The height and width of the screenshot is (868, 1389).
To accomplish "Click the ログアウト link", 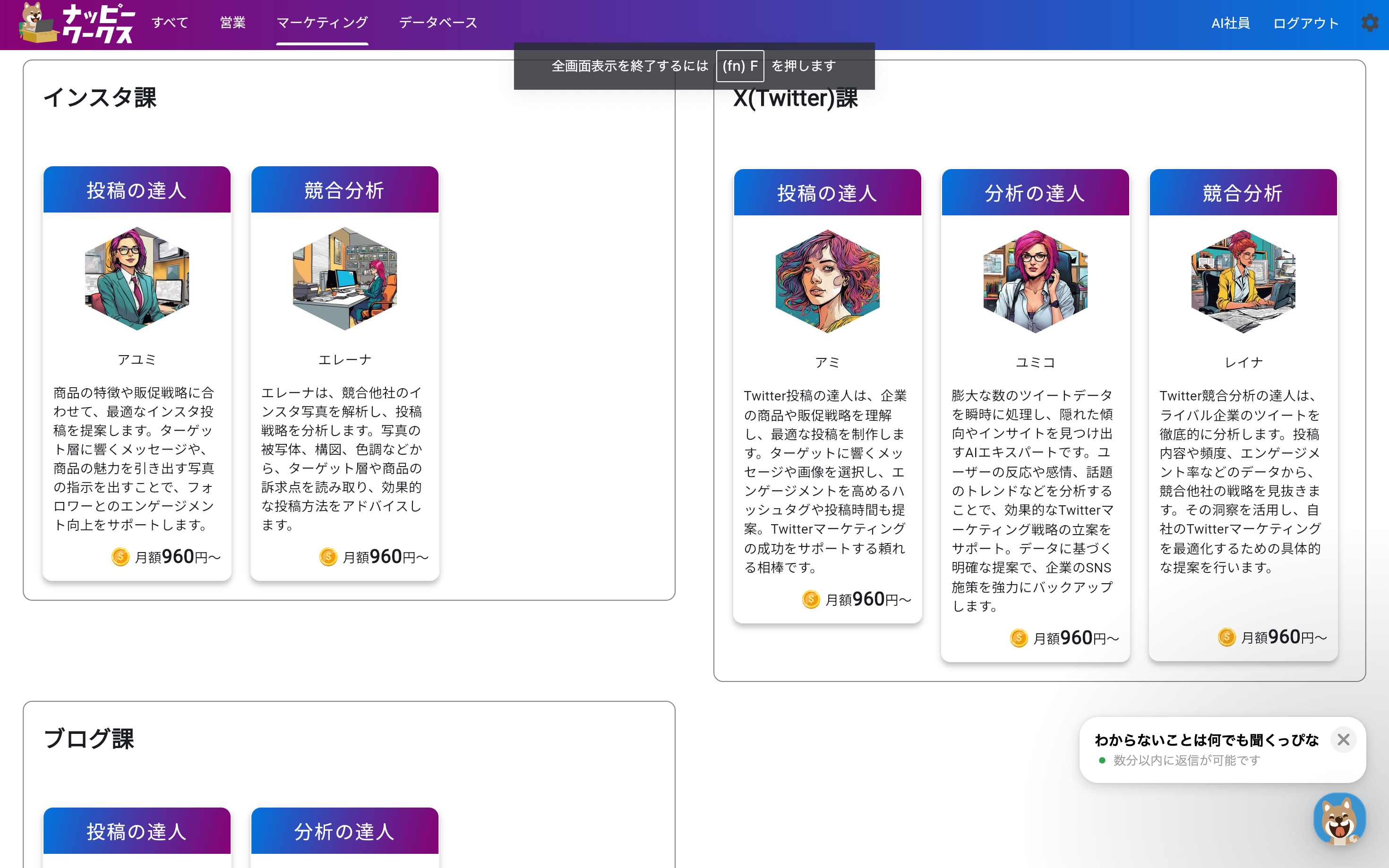I will click(1306, 23).
